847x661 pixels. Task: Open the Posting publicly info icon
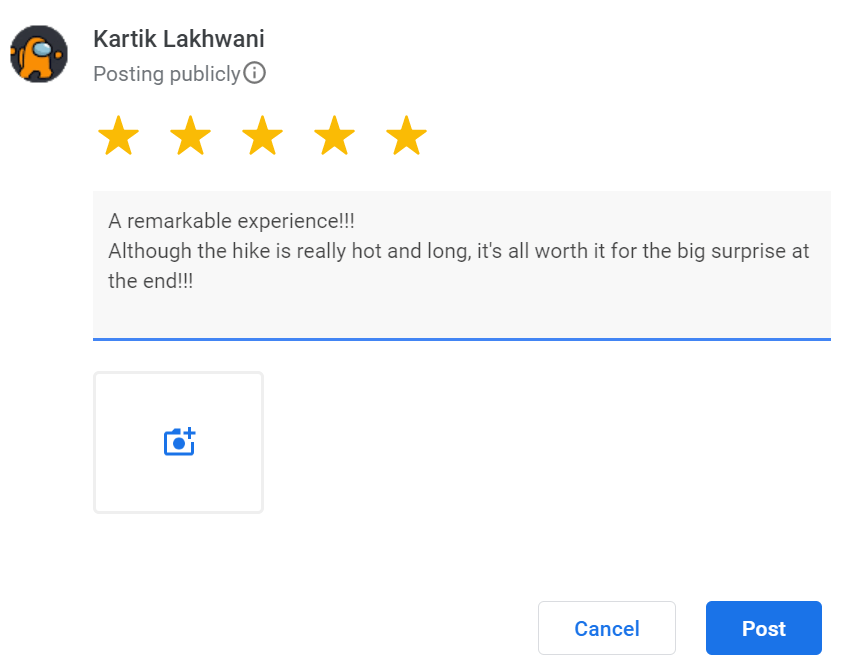click(255, 73)
